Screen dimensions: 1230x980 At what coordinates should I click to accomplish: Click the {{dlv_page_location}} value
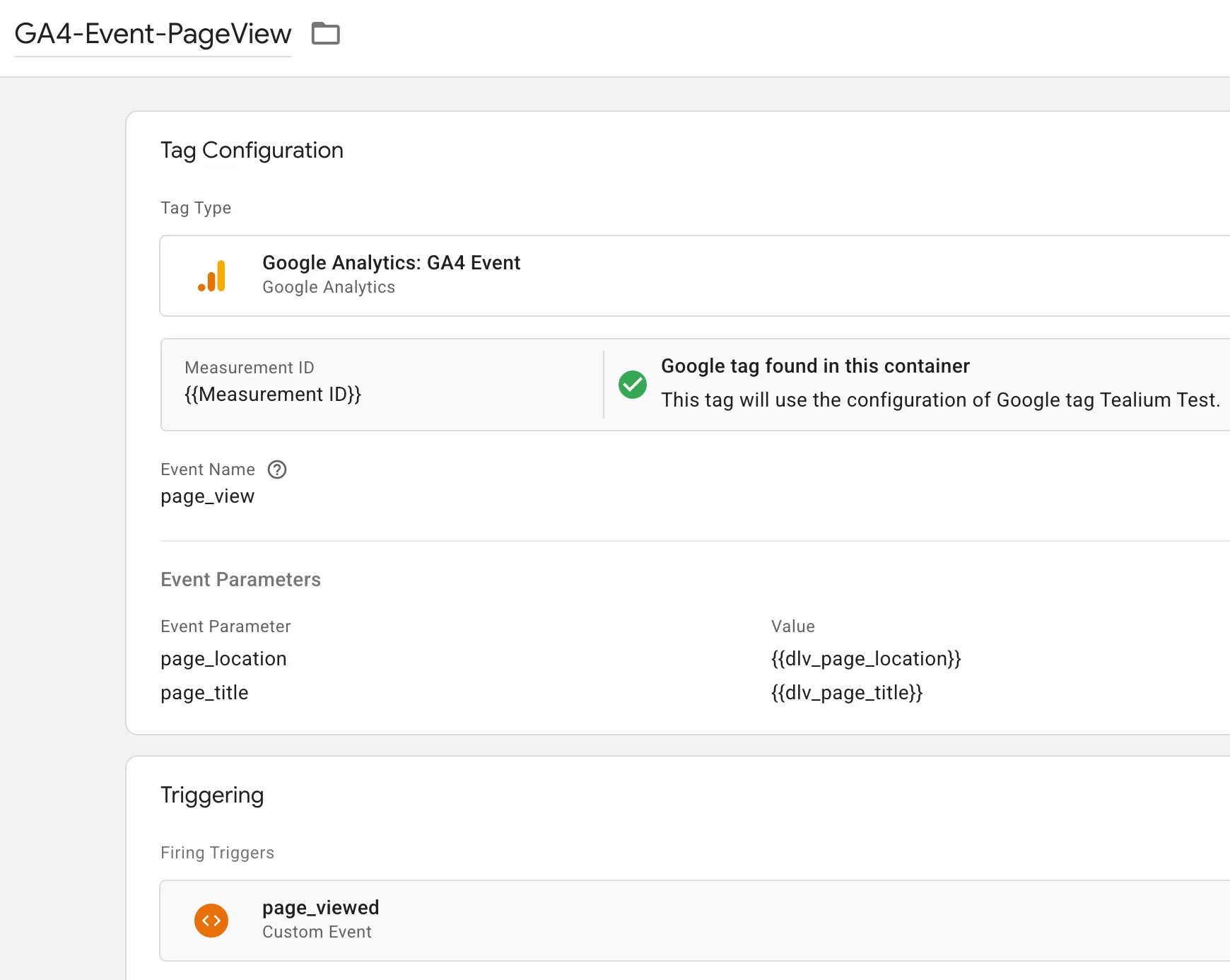(x=866, y=659)
